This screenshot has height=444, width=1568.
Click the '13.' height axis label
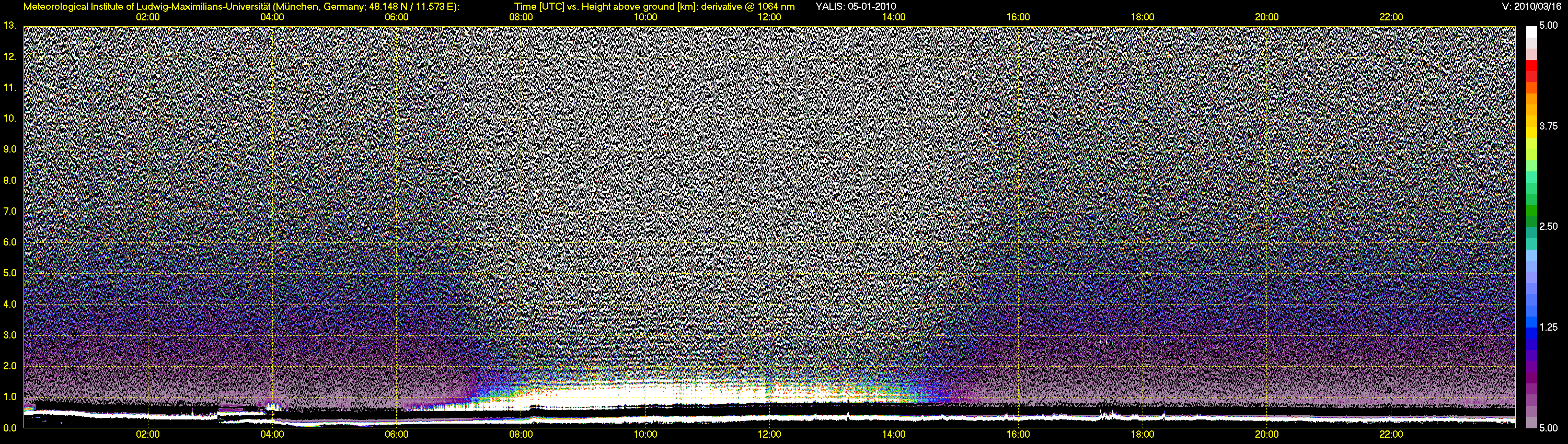[9, 26]
